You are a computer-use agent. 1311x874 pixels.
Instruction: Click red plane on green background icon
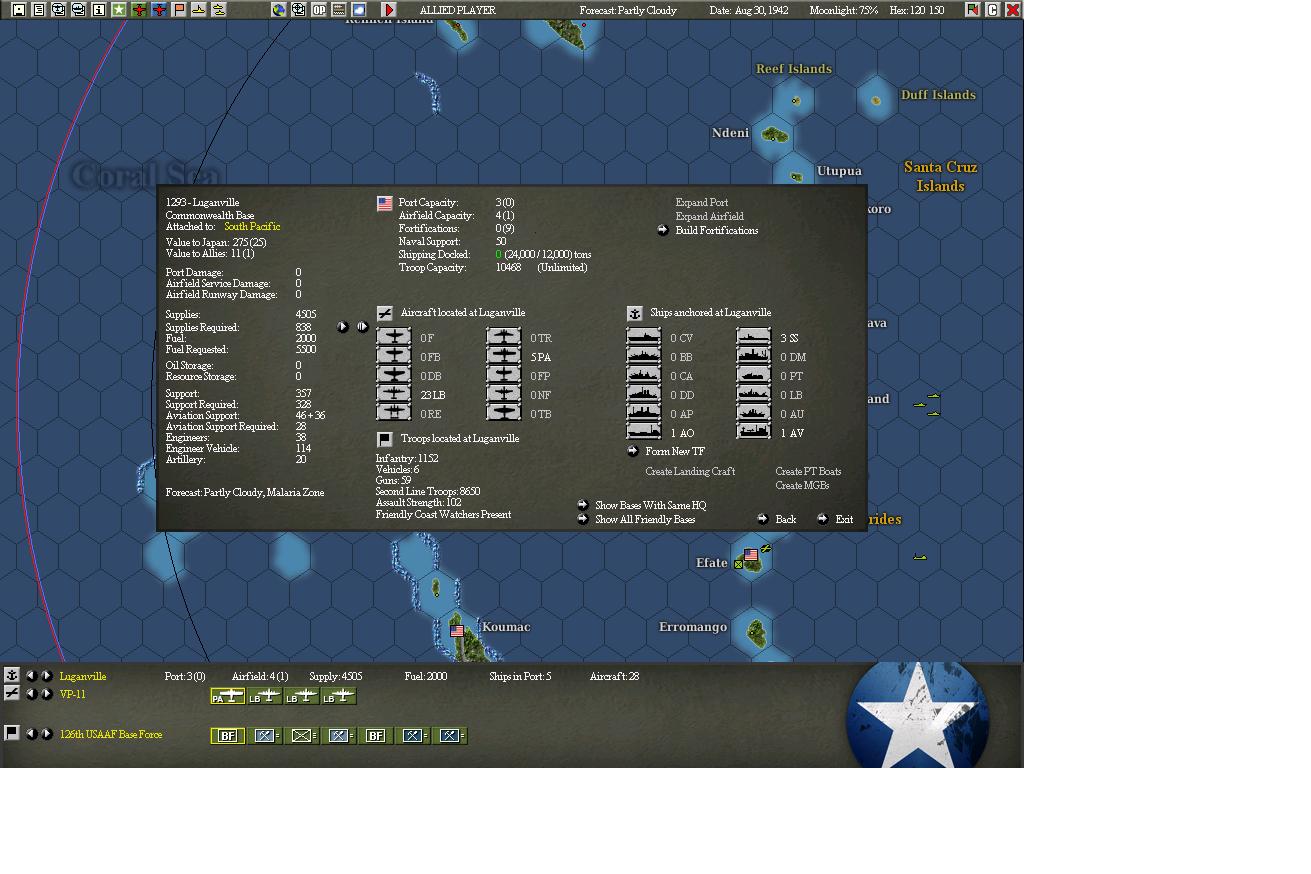139,10
